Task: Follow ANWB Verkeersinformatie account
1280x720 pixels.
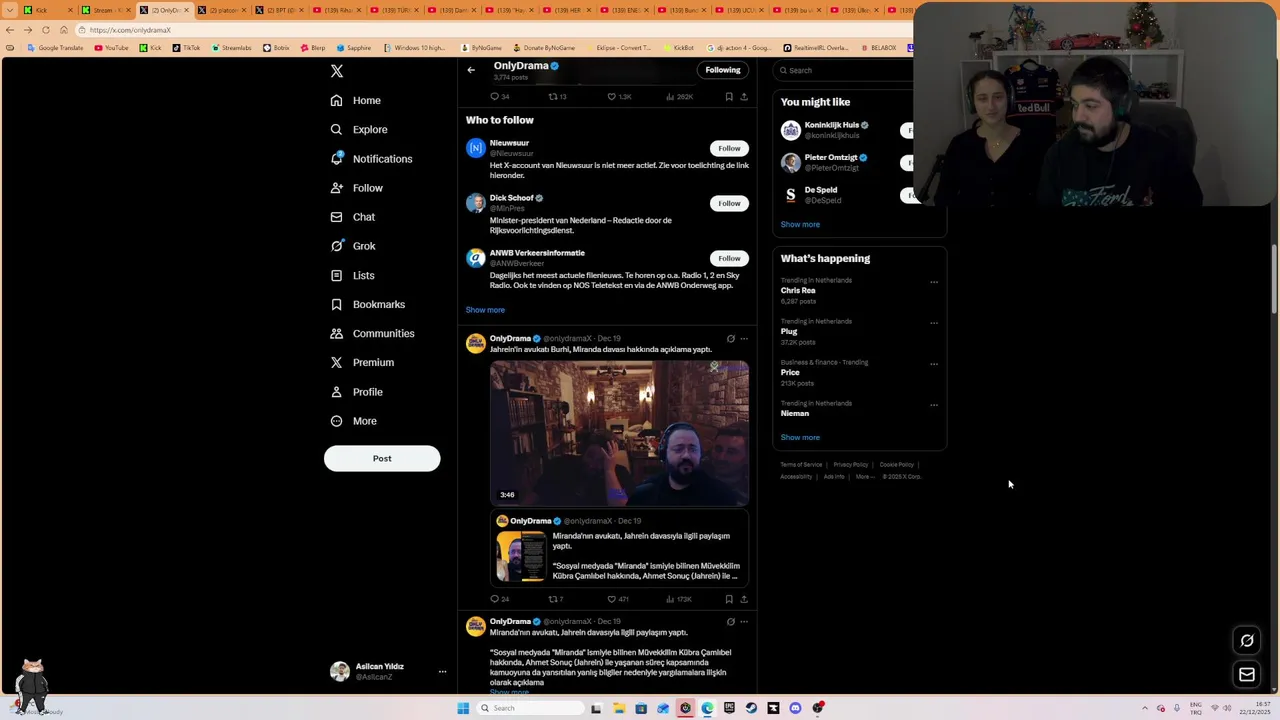Action: [729, 258]
